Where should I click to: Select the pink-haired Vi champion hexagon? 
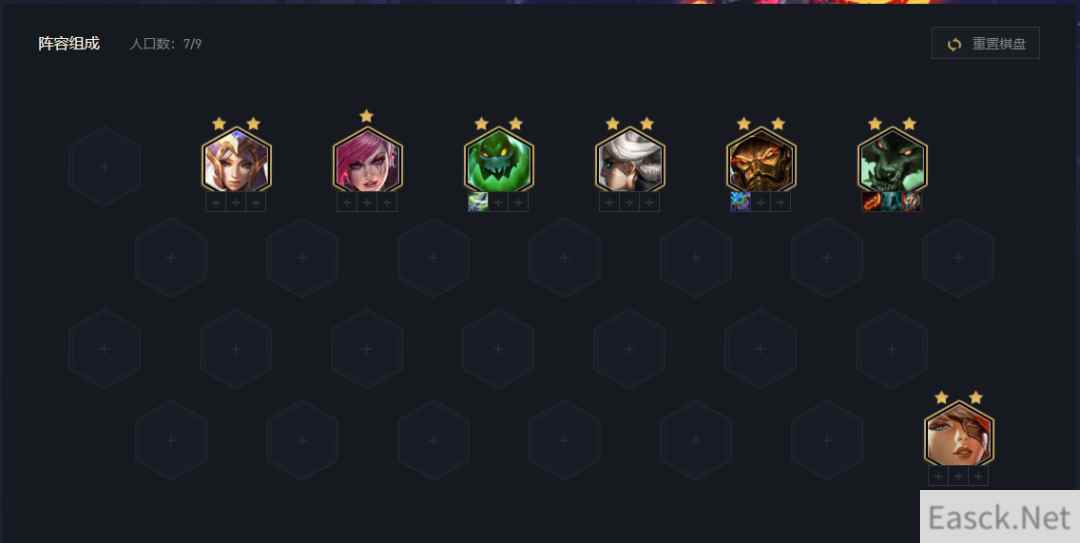[368, 160]
